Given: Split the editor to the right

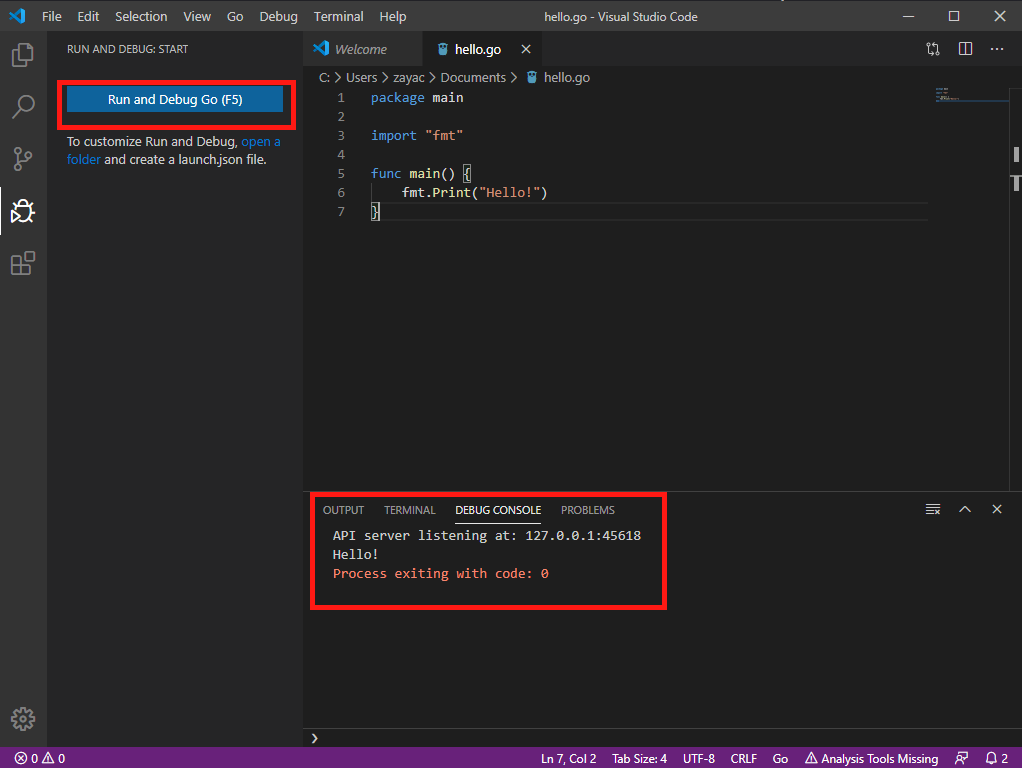Looking at the screenshot, I should pyautogui.click(x=965, y=49).
